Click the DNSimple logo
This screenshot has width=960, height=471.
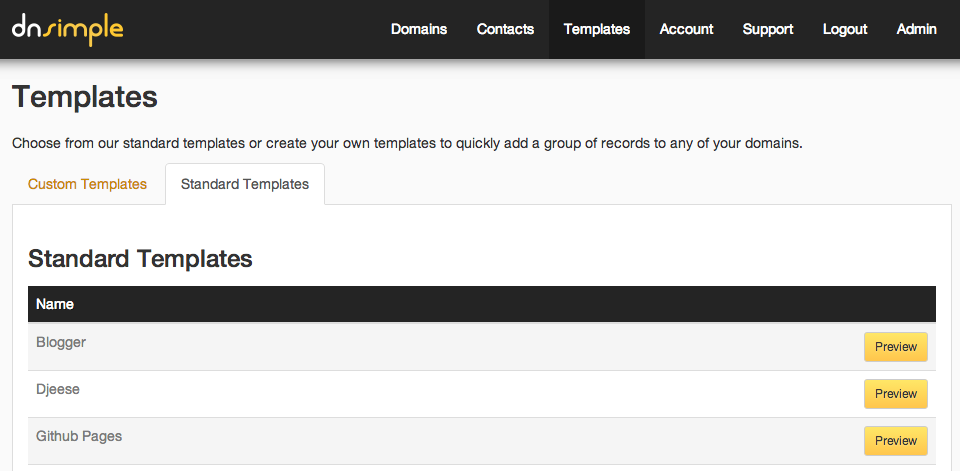tap(68, 29)
